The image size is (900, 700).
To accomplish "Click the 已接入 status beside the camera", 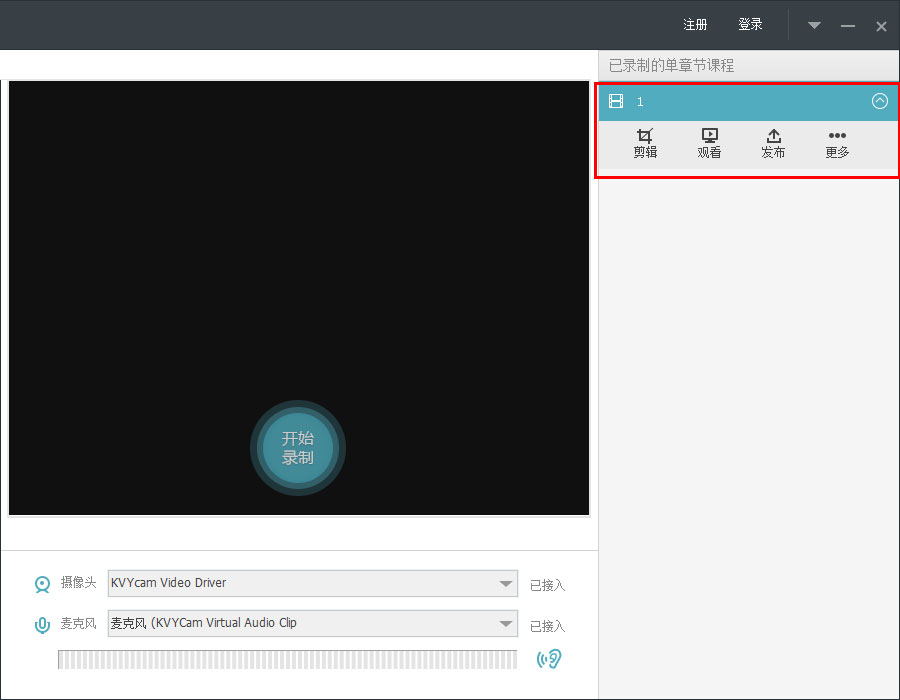I will [x=547, y=585].
